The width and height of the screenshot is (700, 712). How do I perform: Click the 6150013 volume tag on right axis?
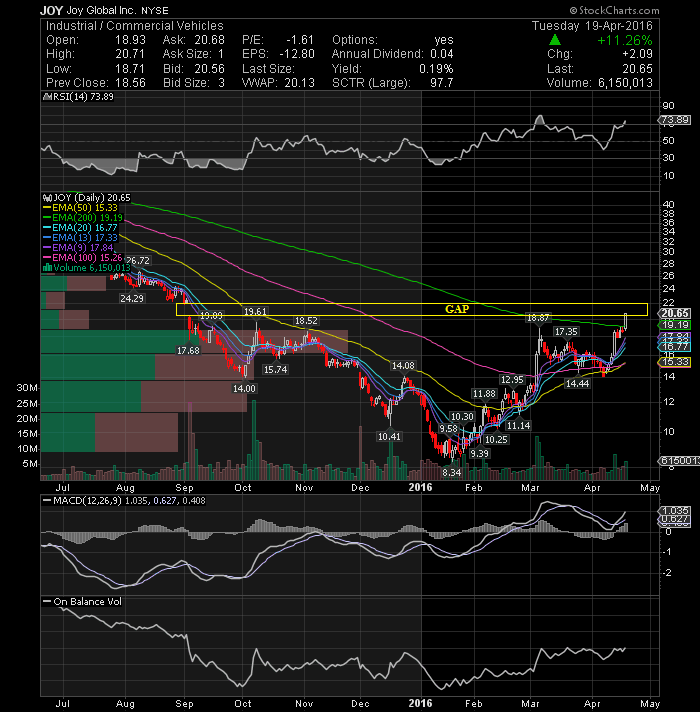pyautogui.click(x=679, y=460)
